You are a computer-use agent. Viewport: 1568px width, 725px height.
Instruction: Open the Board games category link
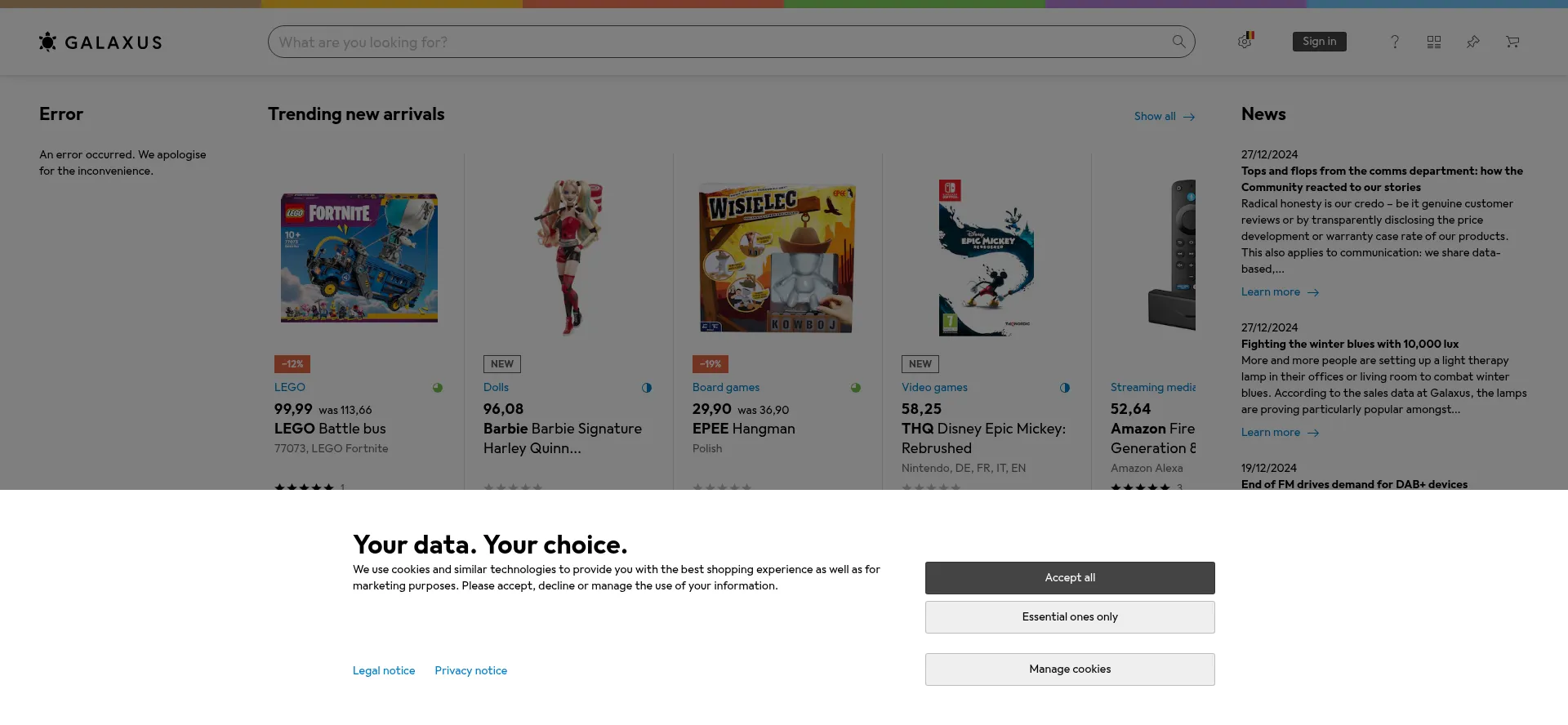point(726,388)
